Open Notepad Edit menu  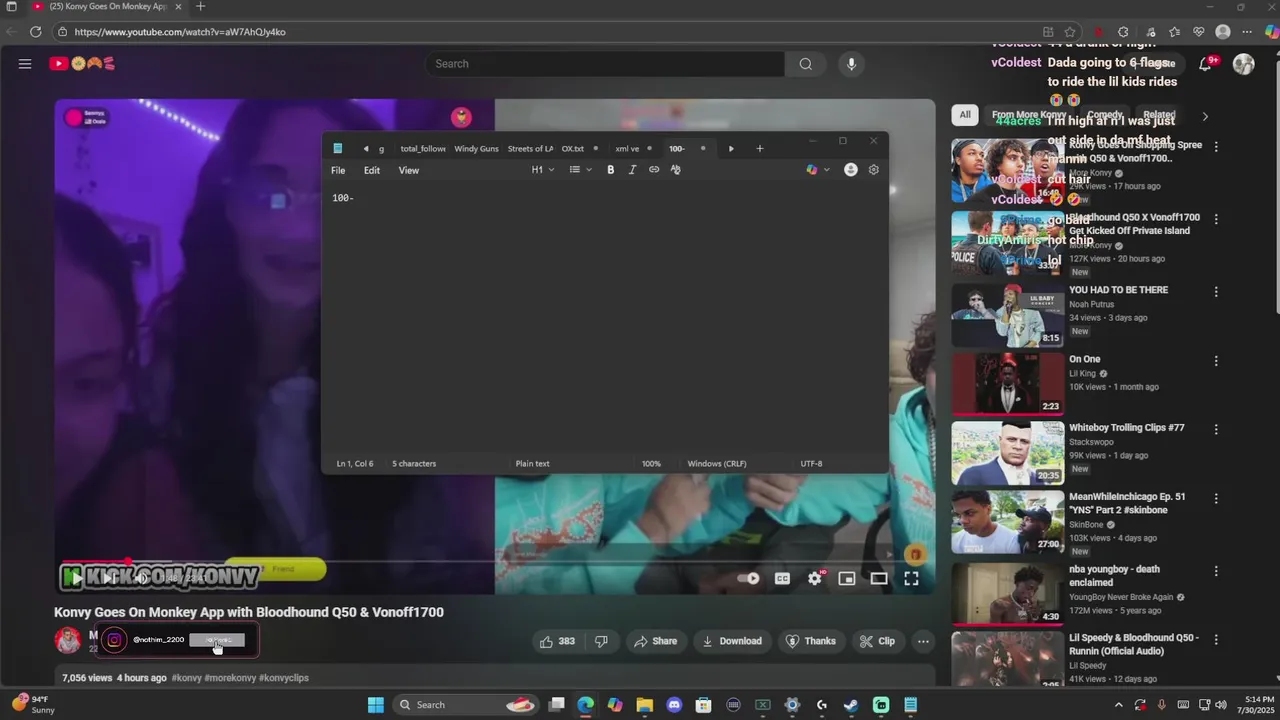click(372, 170)
